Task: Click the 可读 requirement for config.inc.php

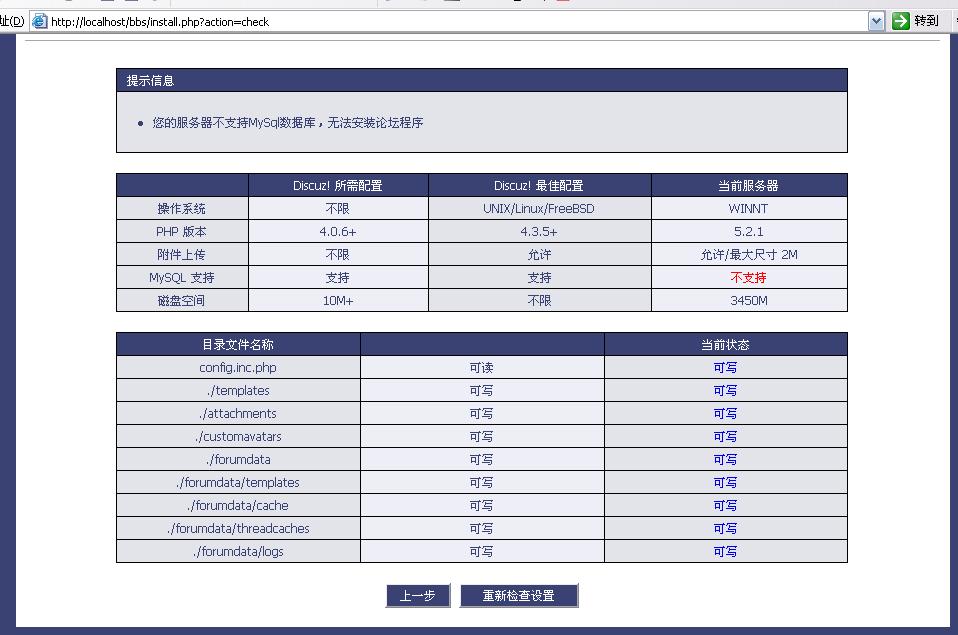Action: point(481,367)
